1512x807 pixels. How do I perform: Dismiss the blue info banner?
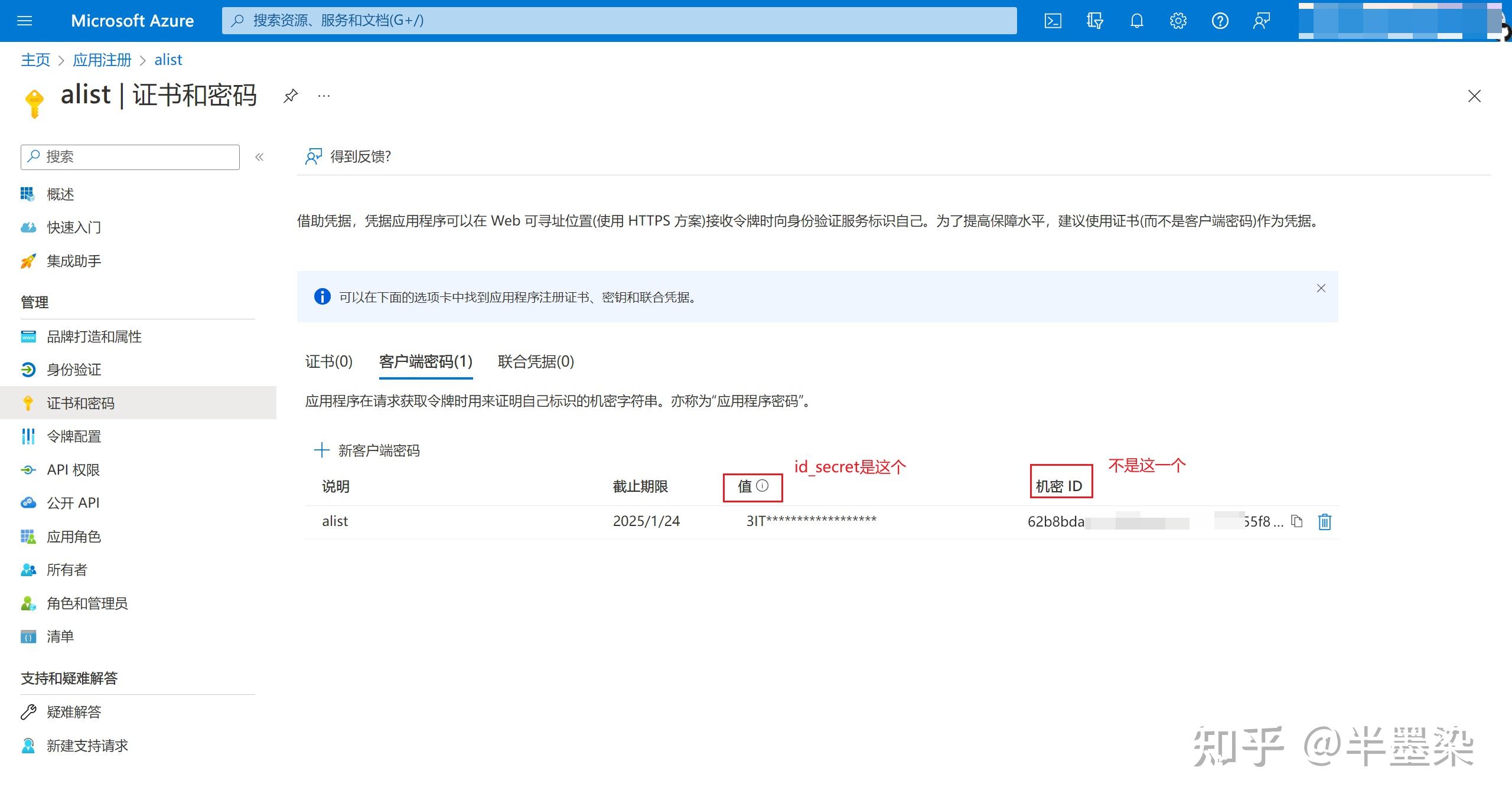click(1321, 288)
